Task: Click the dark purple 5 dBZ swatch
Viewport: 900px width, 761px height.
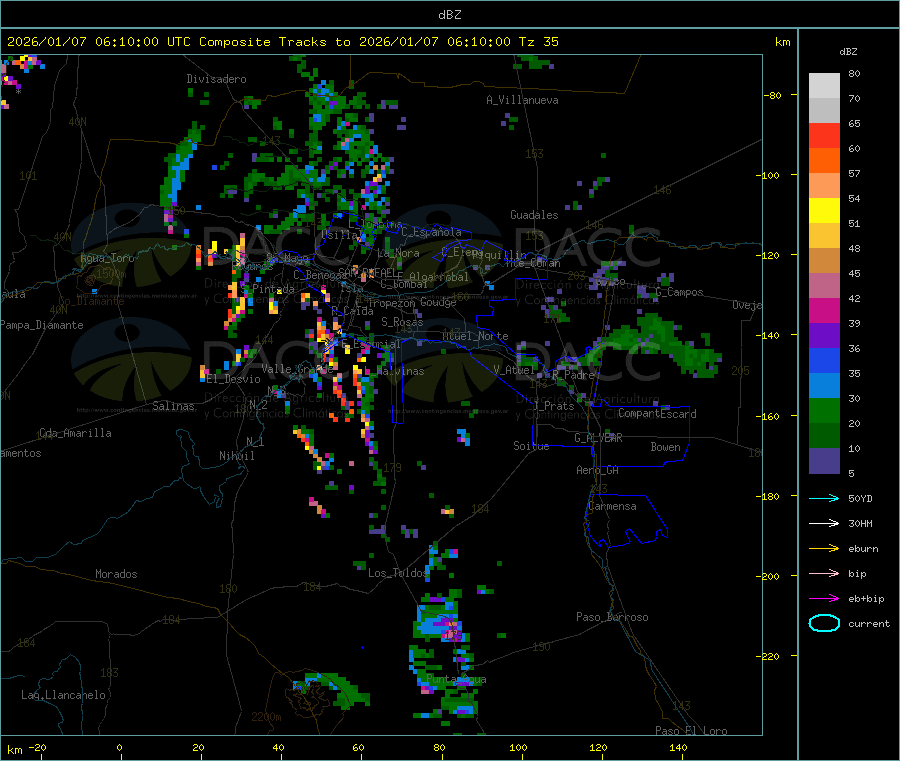Action: coord(824,461)
